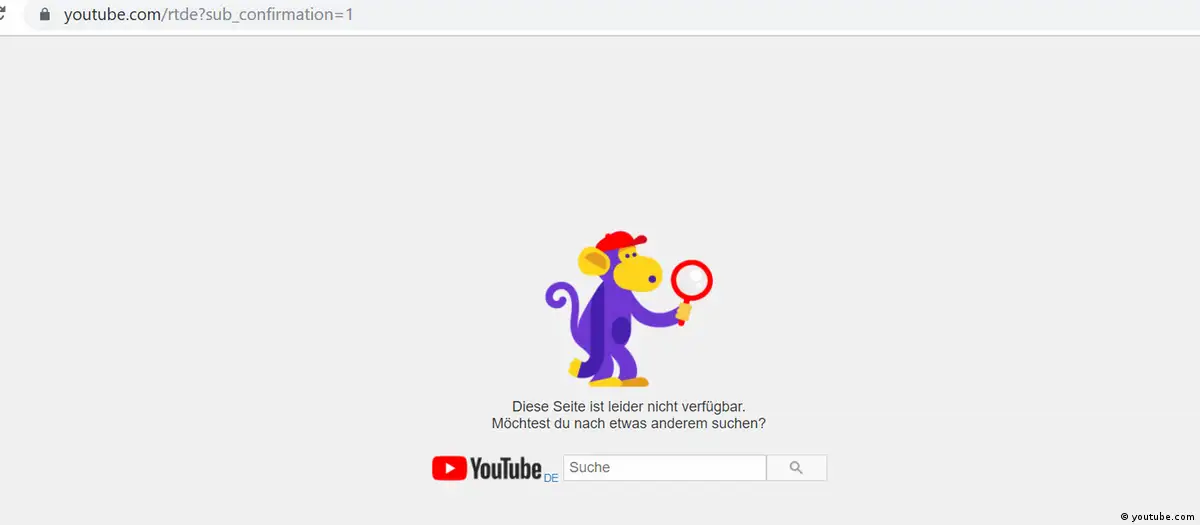1200x525 pixels.
Task: Click the YouTube wordmark text
Action: coord(505,468)
